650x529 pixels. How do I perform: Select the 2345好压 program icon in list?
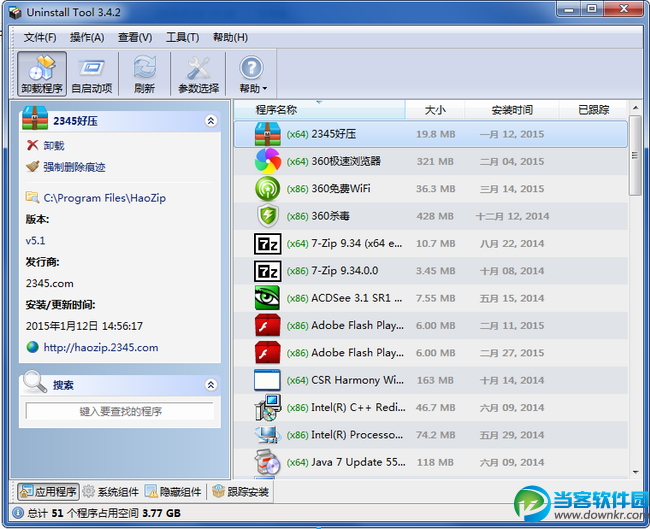267,134
